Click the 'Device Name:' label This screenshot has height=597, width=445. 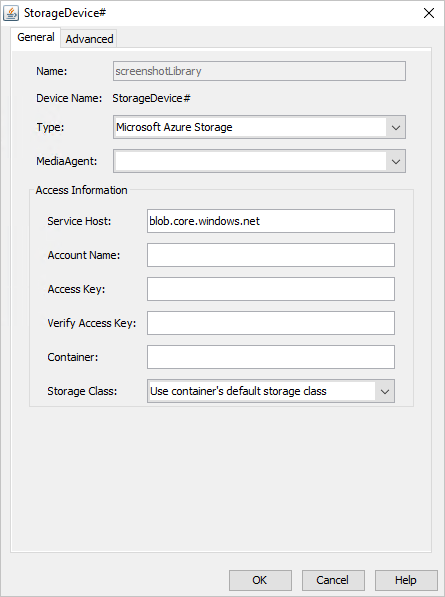point(69,98)
